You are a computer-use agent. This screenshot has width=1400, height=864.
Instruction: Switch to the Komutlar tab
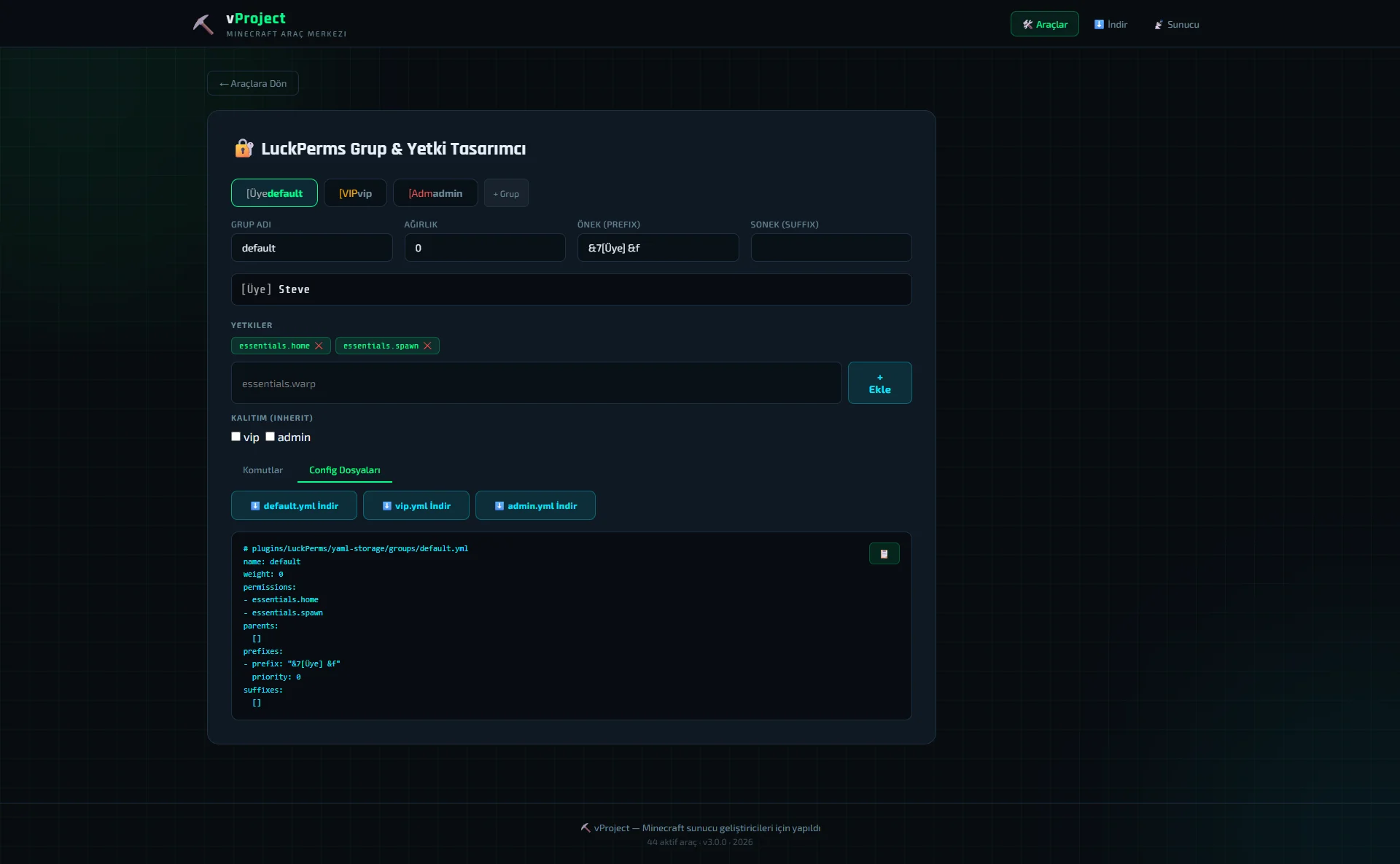click(262, 470)
